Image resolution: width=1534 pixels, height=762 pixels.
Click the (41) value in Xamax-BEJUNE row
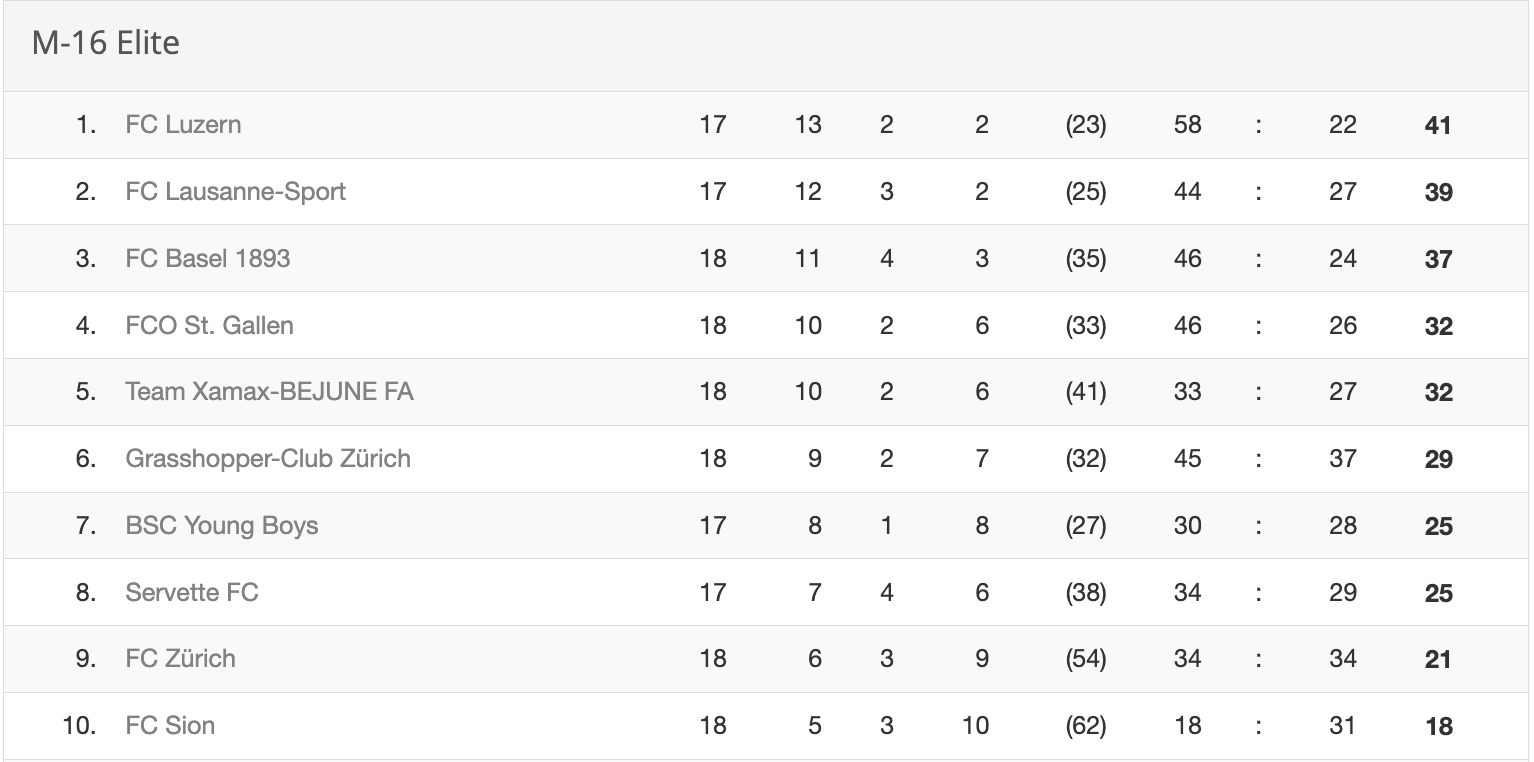tap(1085, 392)
